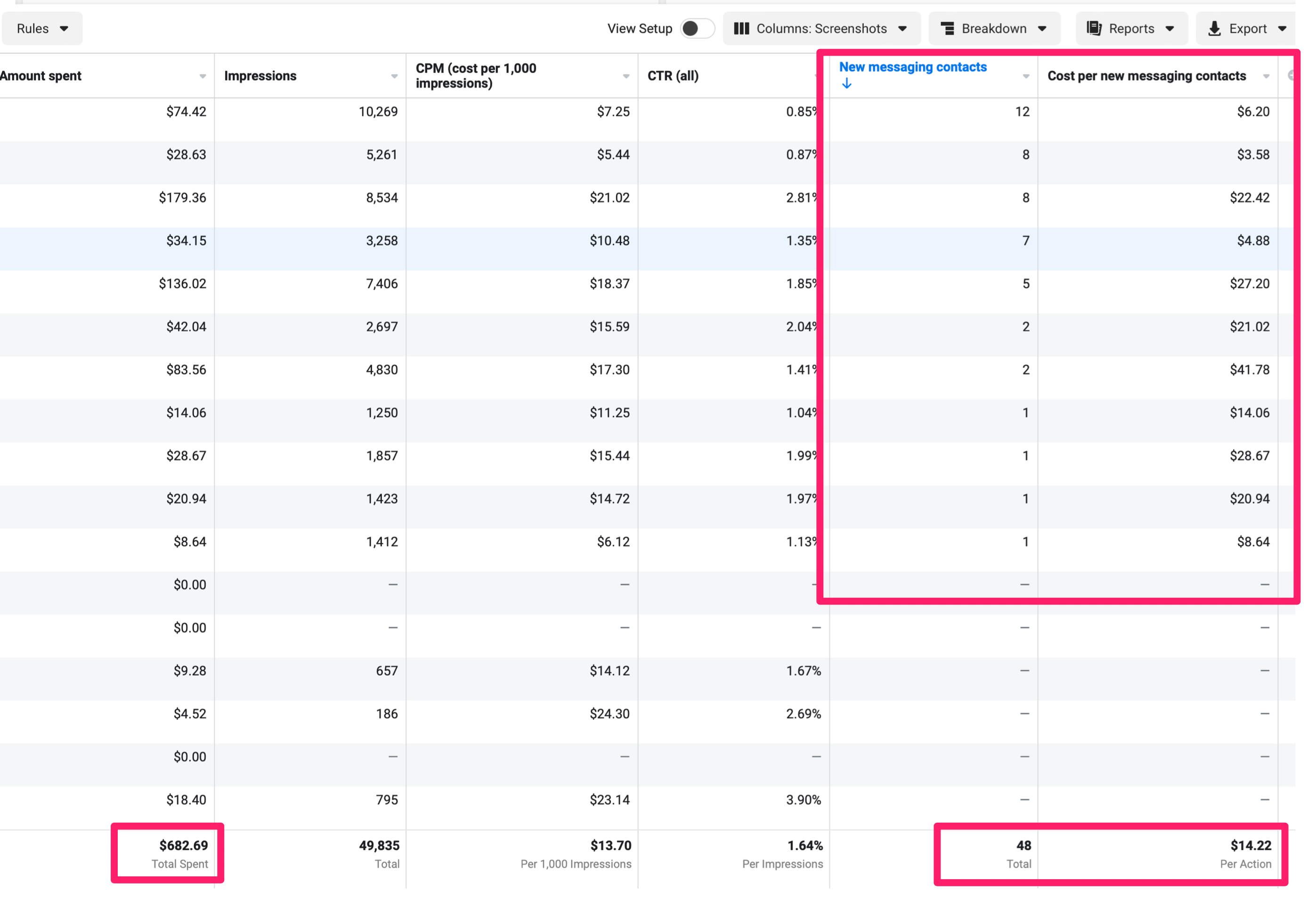This screenshot has height=899, width=1316.
Task: Open Impressions column dropdown arrow
Action: point(394,76)
